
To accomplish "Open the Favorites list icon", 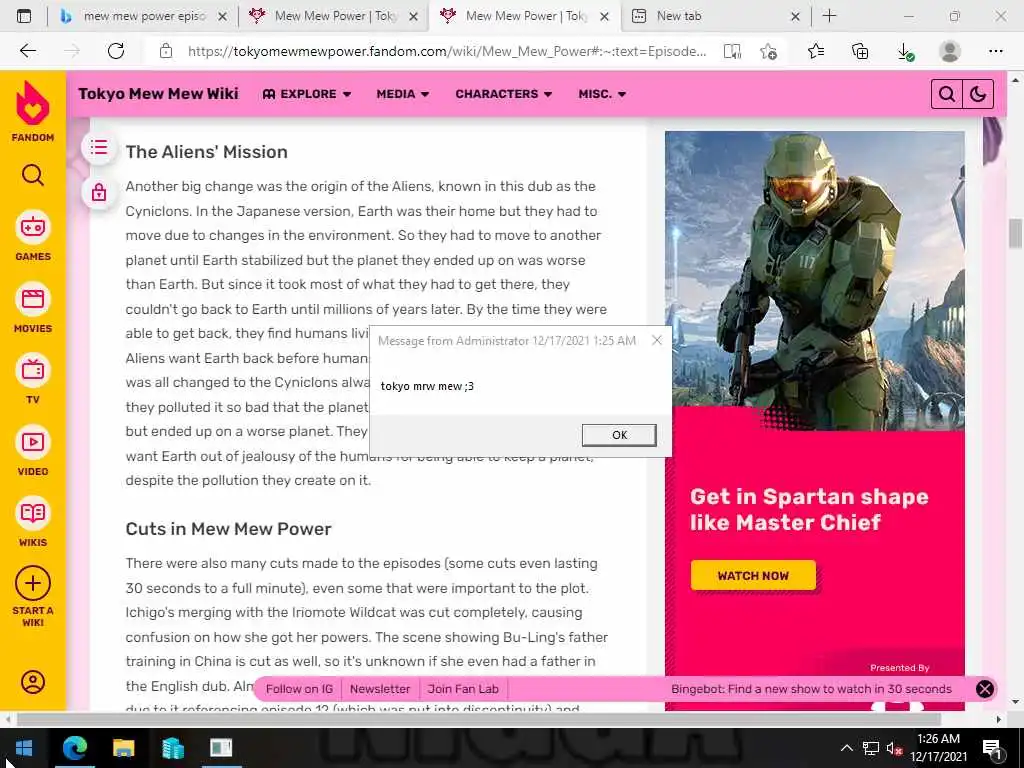I will point(815,51).
